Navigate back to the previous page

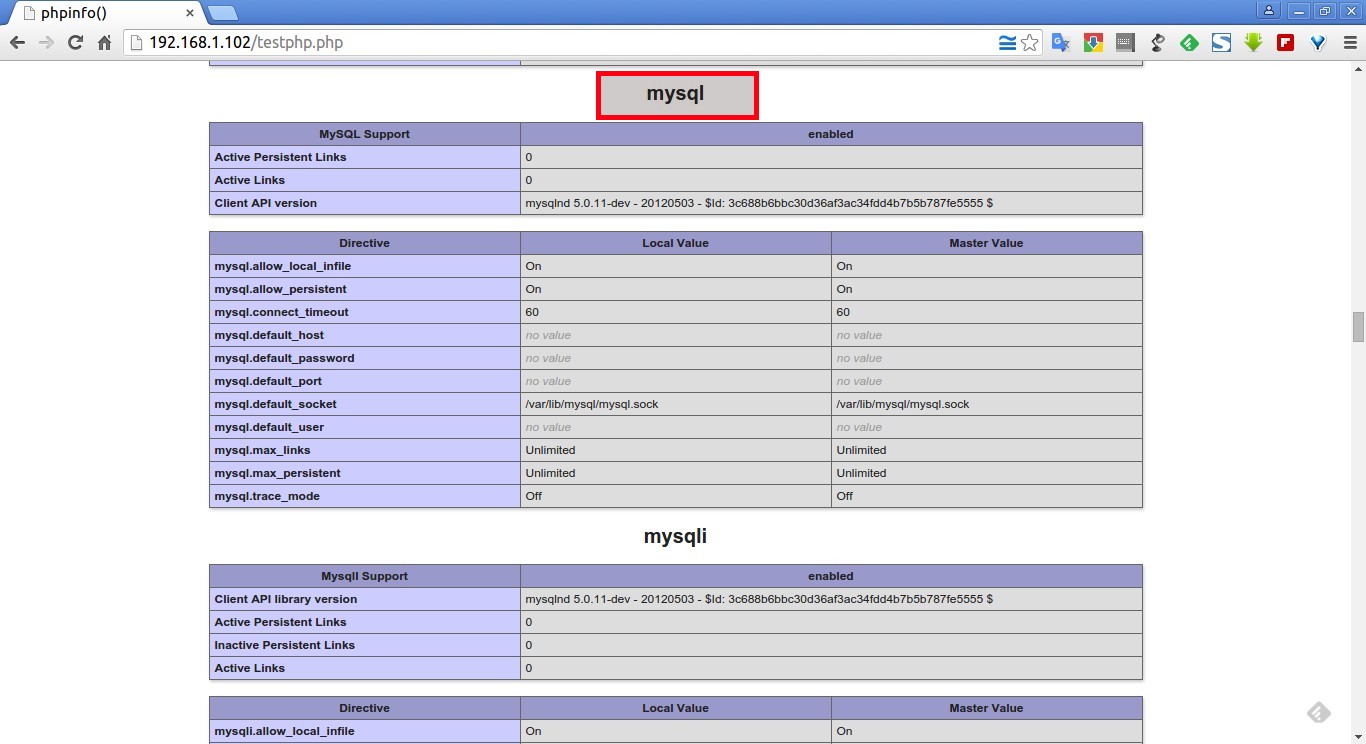[x=17, y=42]
